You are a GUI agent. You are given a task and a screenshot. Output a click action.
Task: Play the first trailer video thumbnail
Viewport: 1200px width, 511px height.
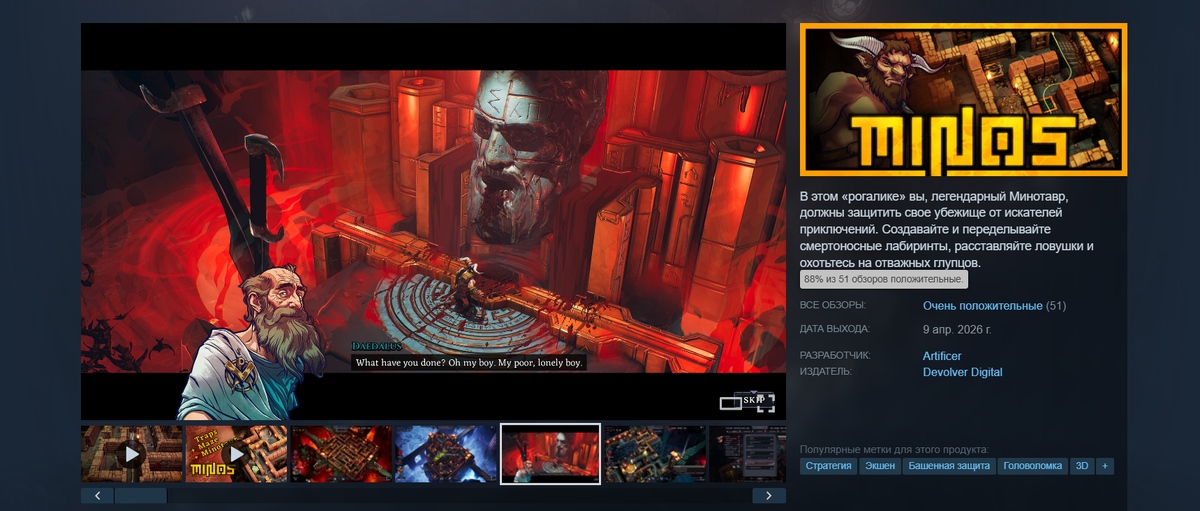pyautogui.click(x=131, y=454)
